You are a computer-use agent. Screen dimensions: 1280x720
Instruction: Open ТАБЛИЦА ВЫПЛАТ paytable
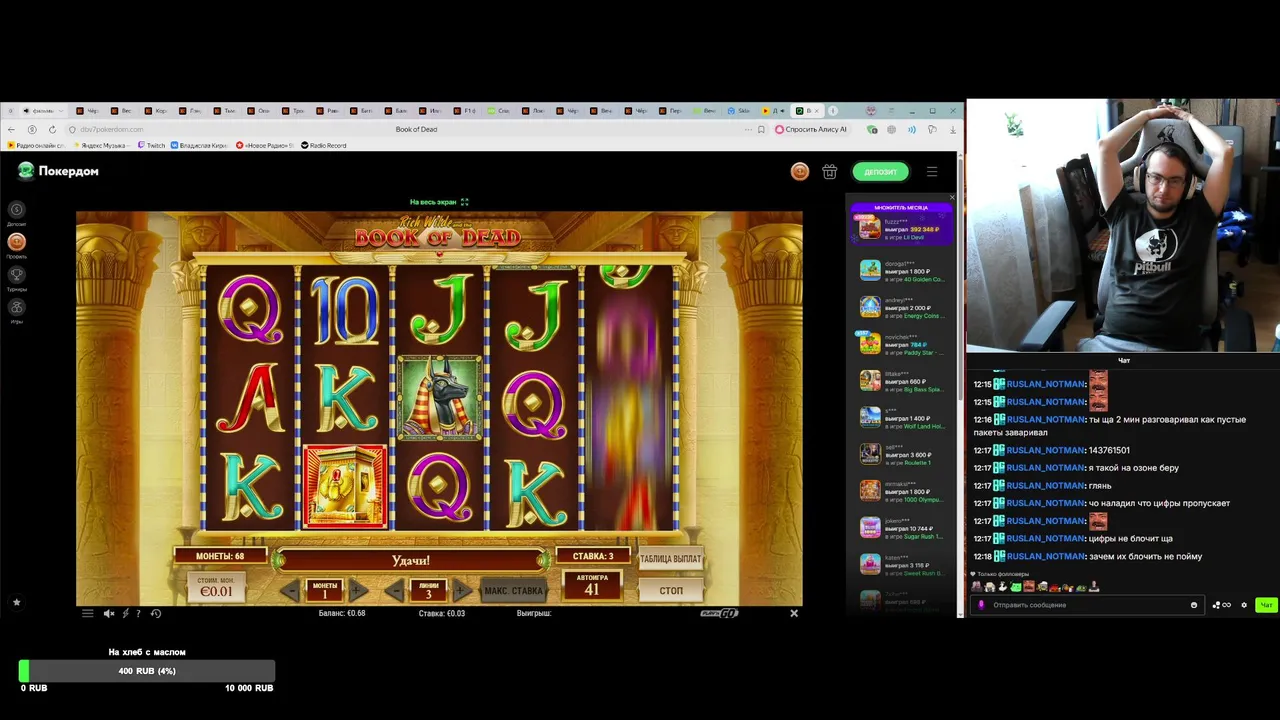tap(670, 559)
